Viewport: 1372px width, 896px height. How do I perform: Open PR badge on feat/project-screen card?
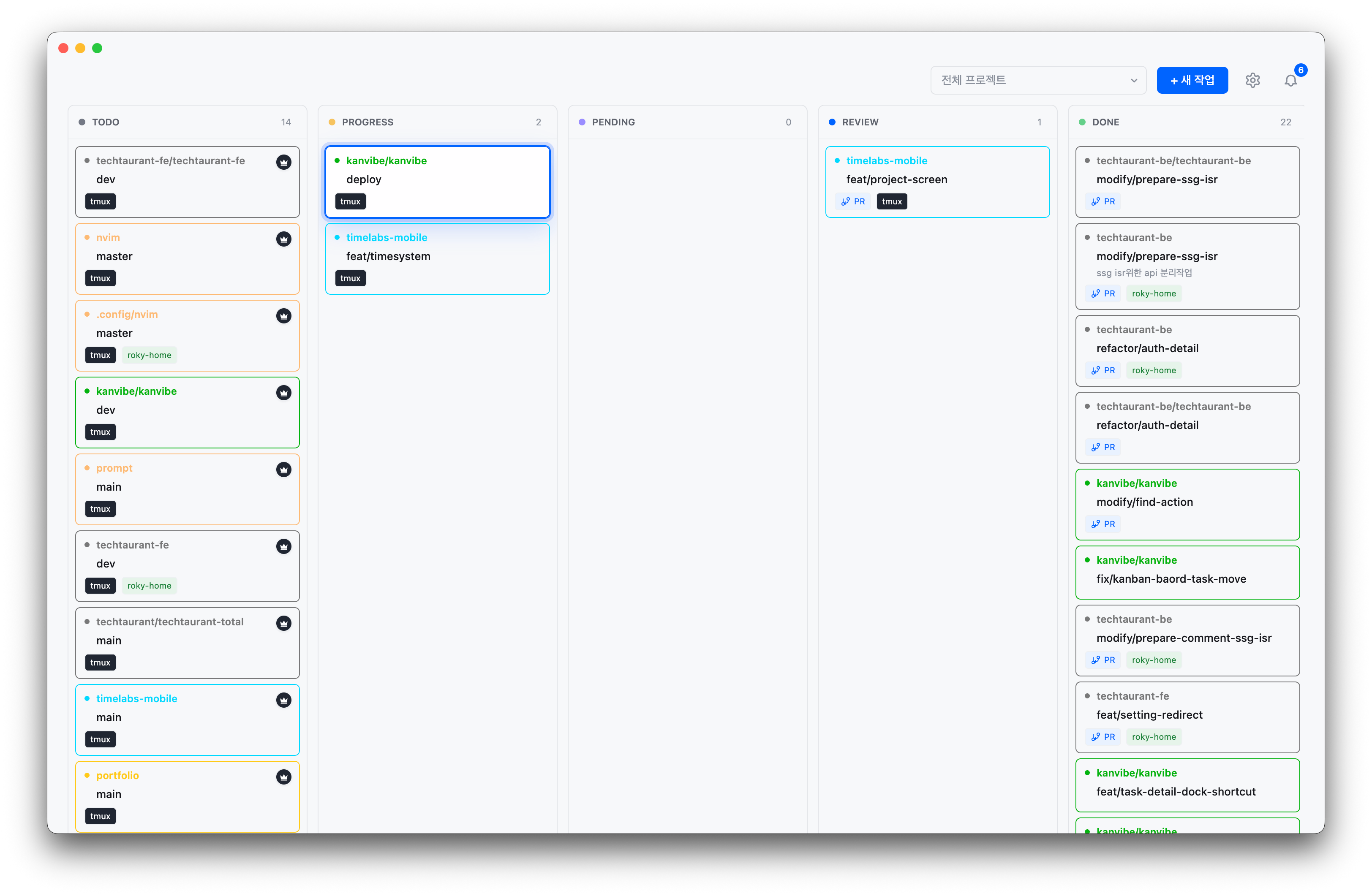click(x=852, y=201)
